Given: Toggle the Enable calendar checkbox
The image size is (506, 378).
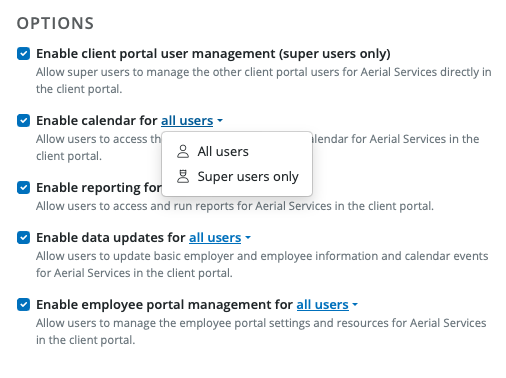Looking at the screenshot, I should click(23, 120).
